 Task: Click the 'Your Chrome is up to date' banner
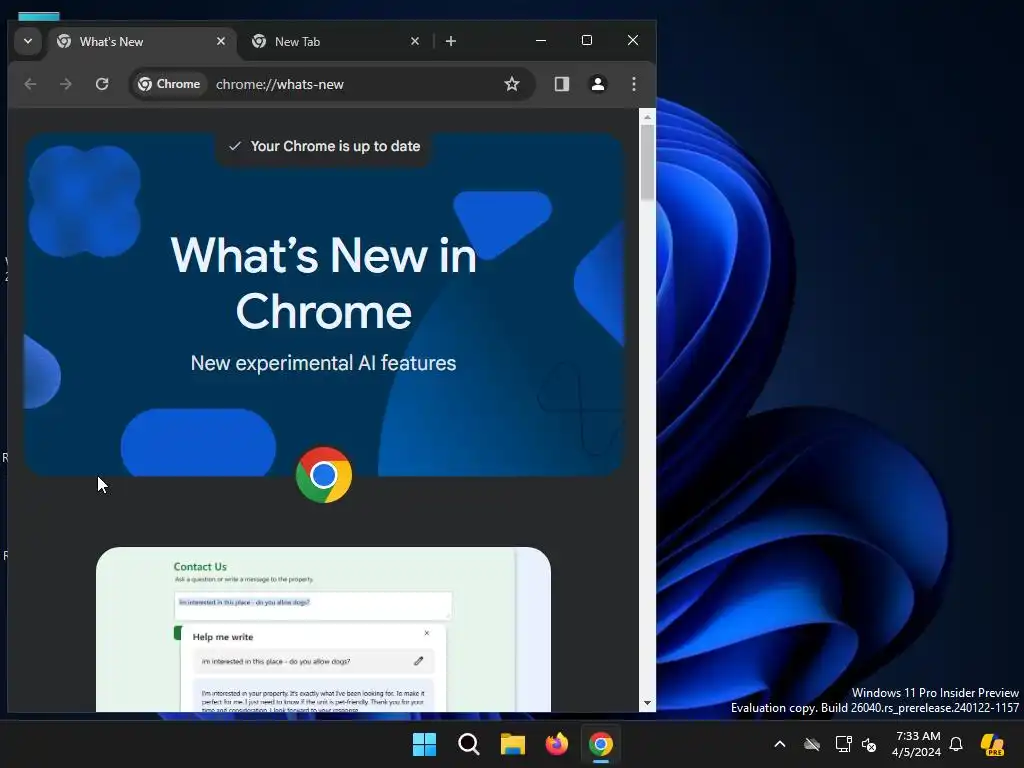click(x=324, y=146)
